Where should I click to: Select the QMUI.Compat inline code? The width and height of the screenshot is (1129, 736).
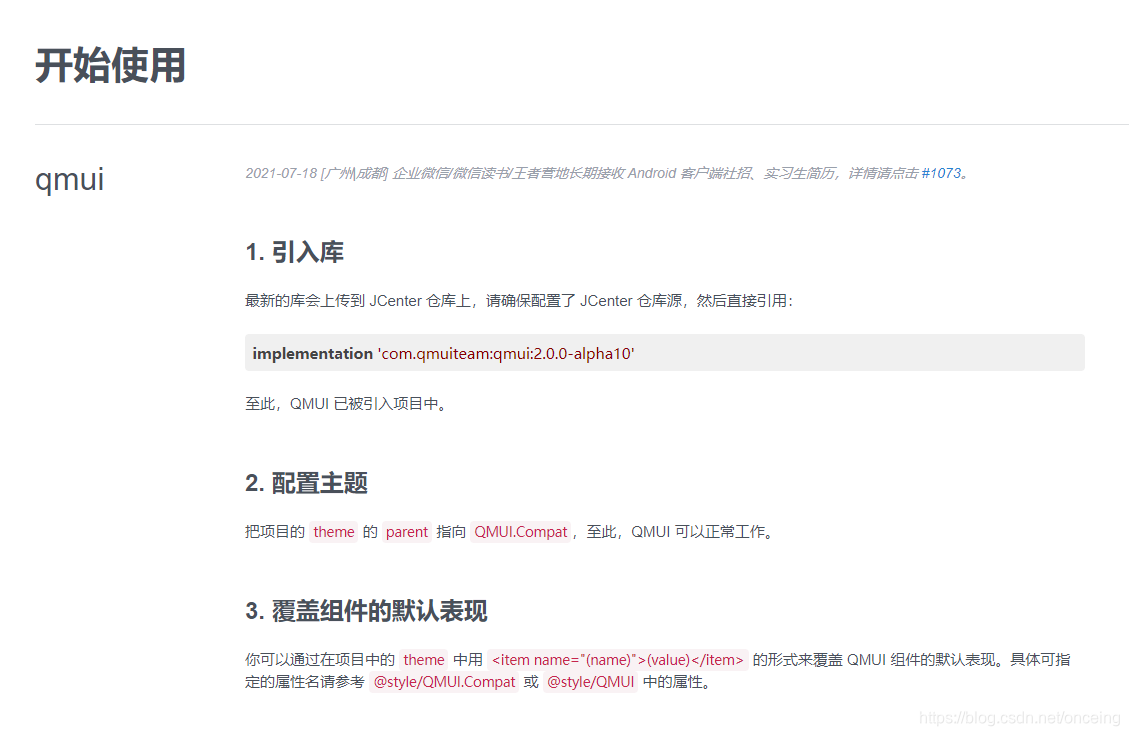click(520, 532)
